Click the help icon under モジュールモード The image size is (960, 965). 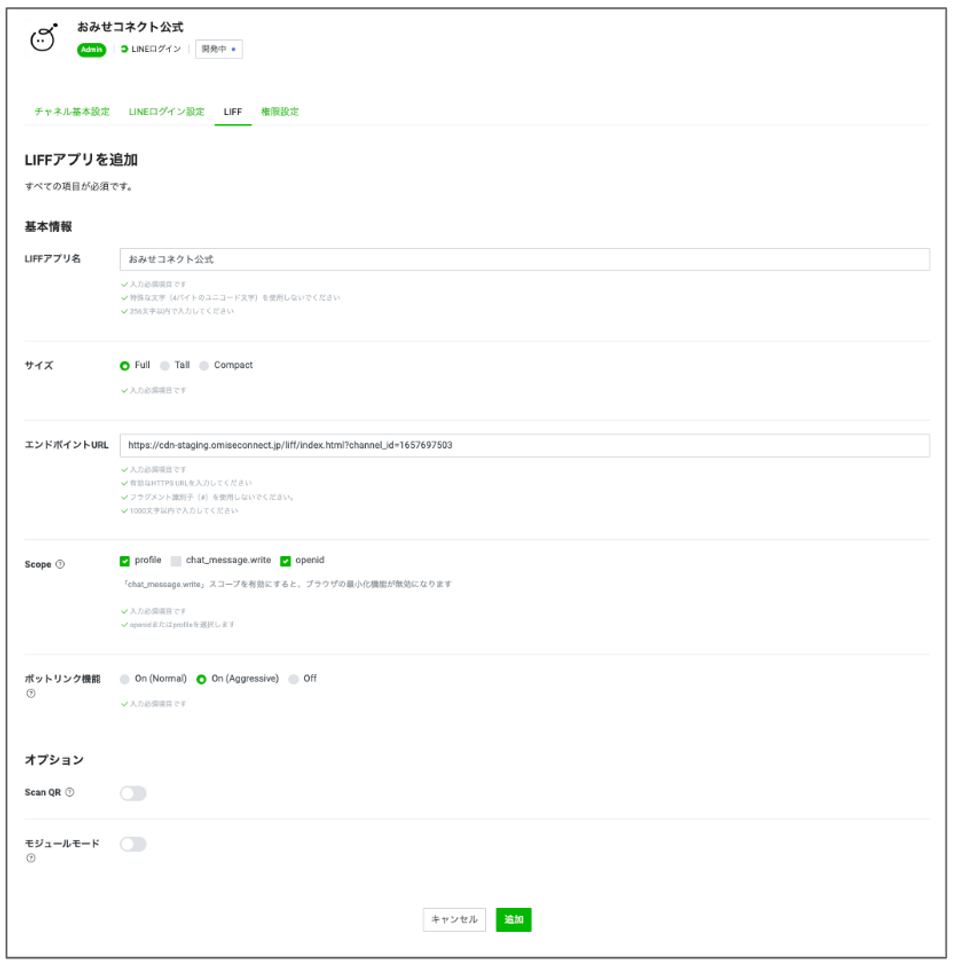[x=31, y=859]
